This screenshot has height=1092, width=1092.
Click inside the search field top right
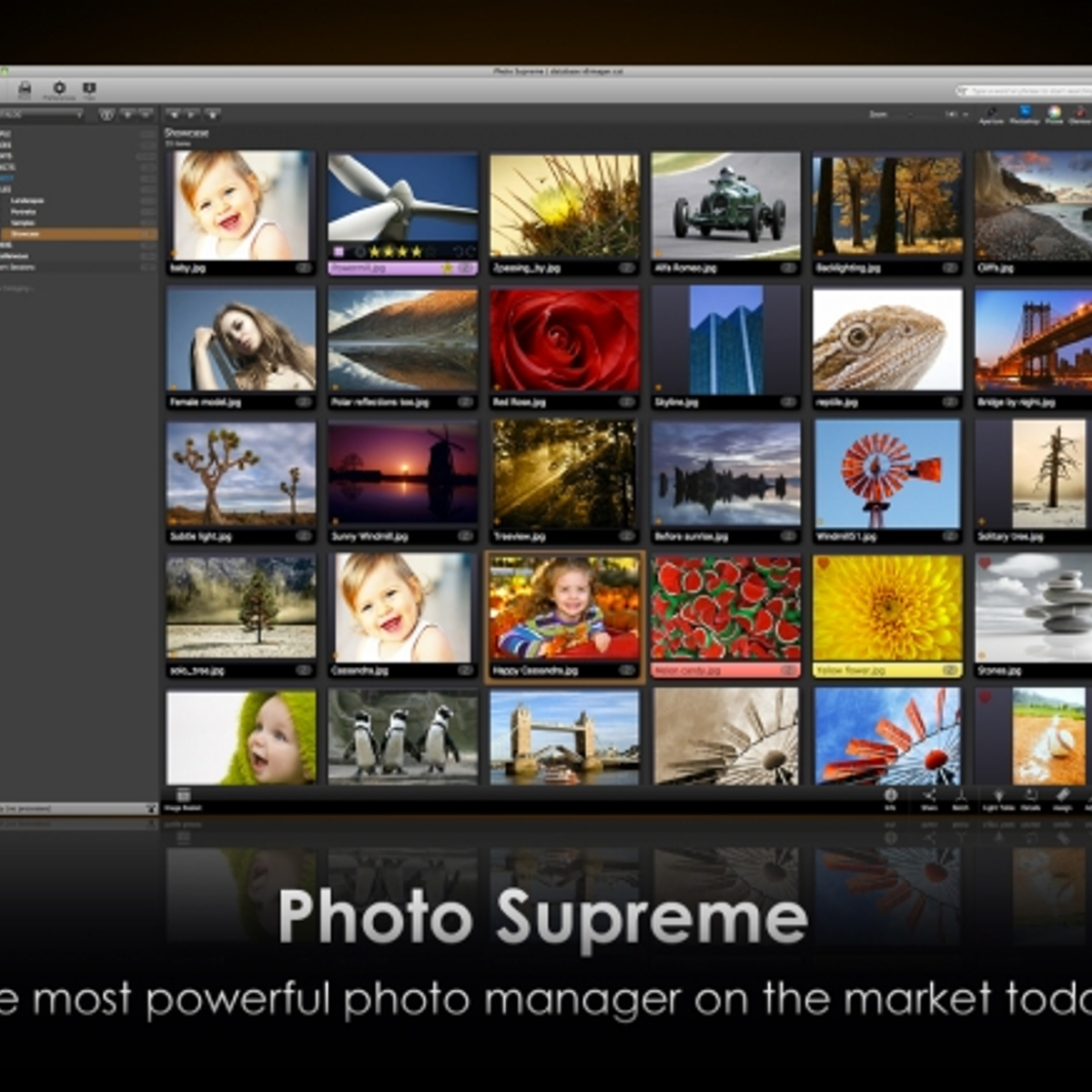click(1019, 90)
